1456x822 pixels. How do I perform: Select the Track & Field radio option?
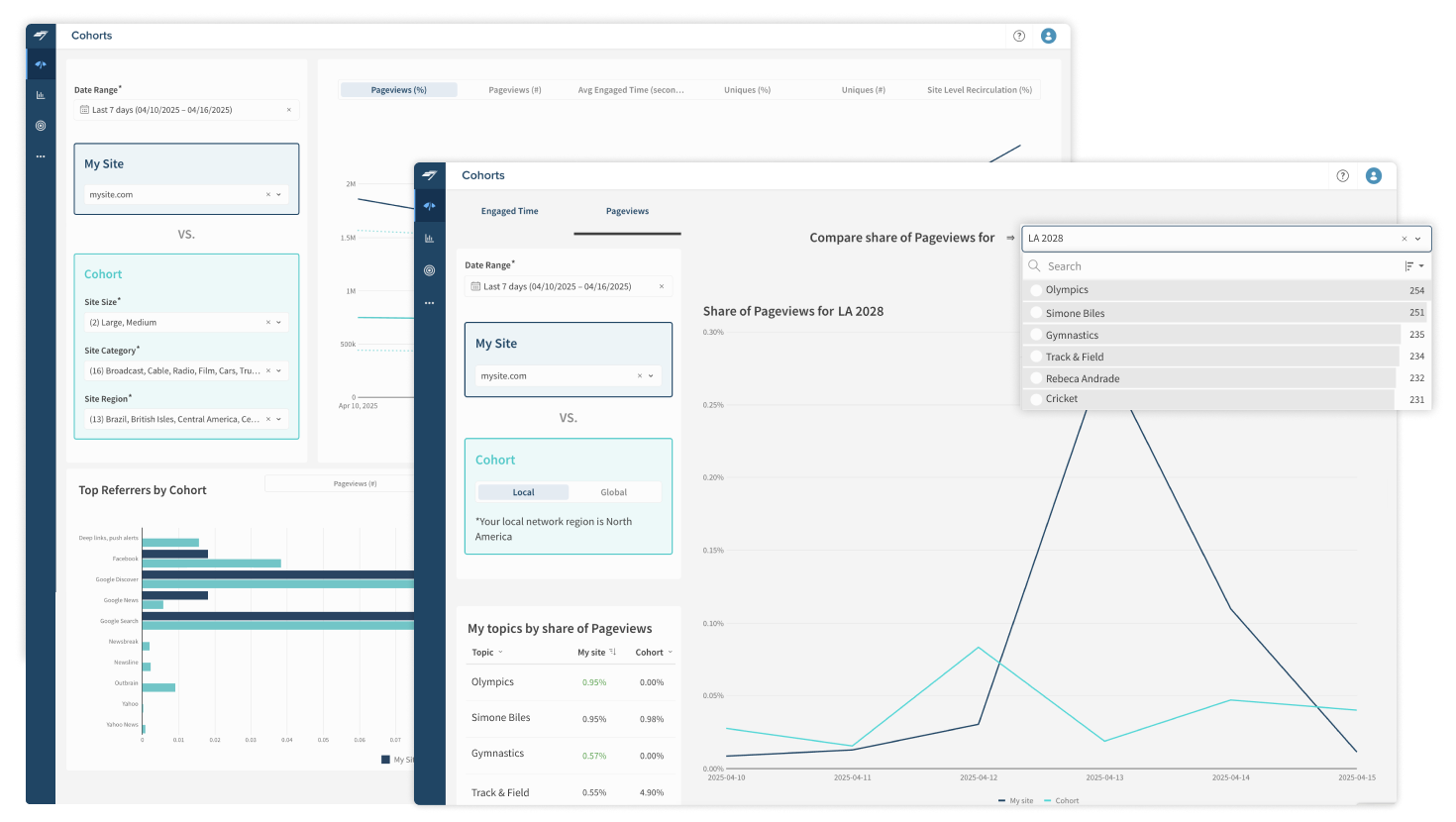coord(1036,357)
